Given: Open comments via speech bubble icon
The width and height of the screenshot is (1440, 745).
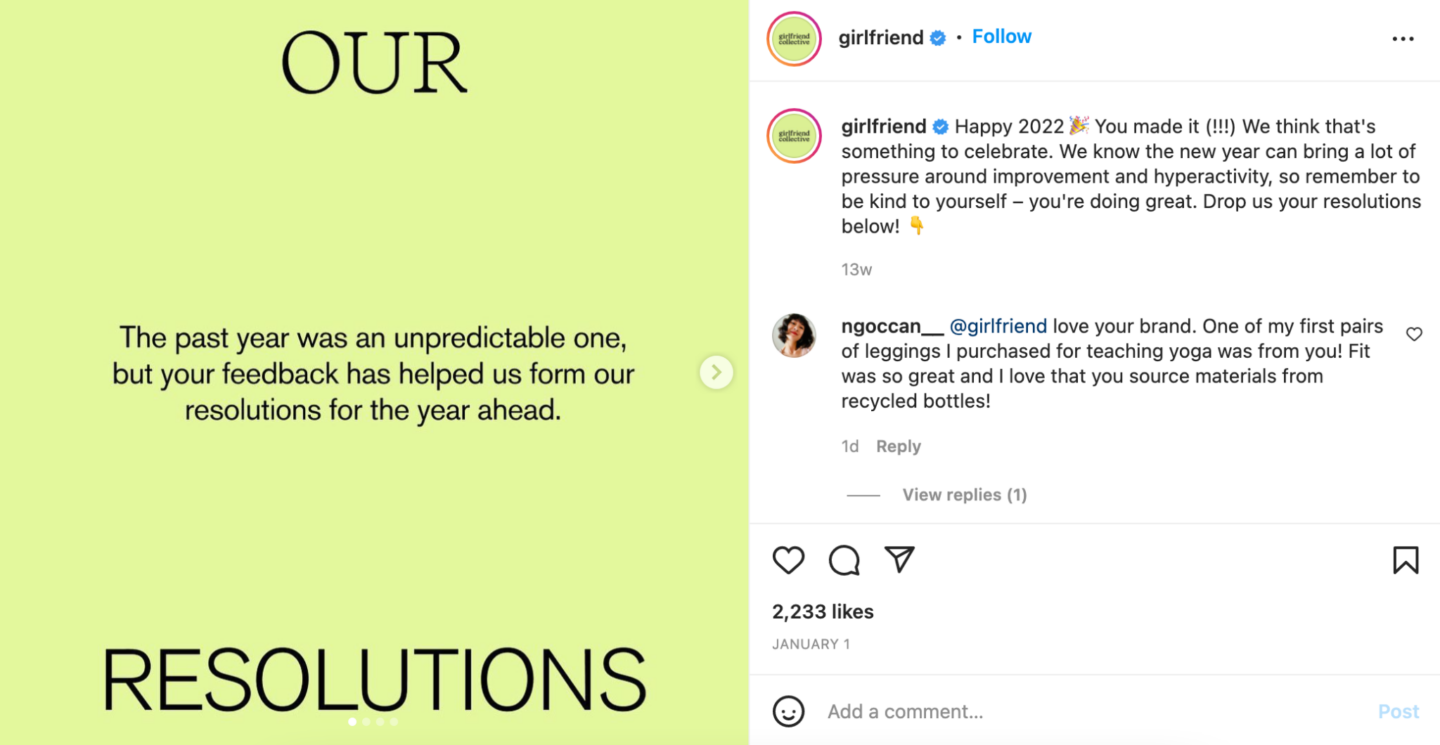Looking at the screenshot, I should [x=844, y=560].
